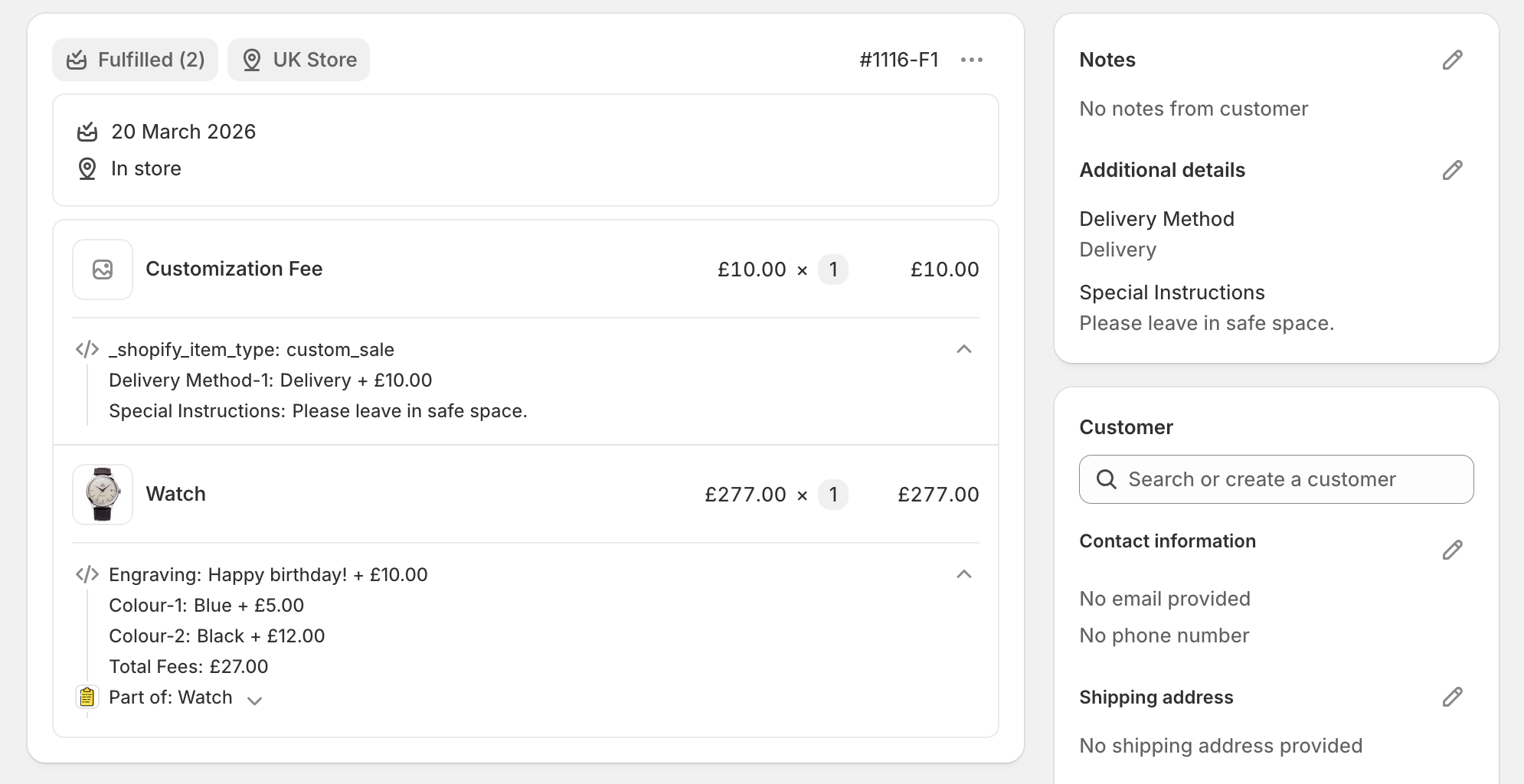Select the UK Store badge
The height and width of the screenshot is (784, 1524).
(299, 59)
